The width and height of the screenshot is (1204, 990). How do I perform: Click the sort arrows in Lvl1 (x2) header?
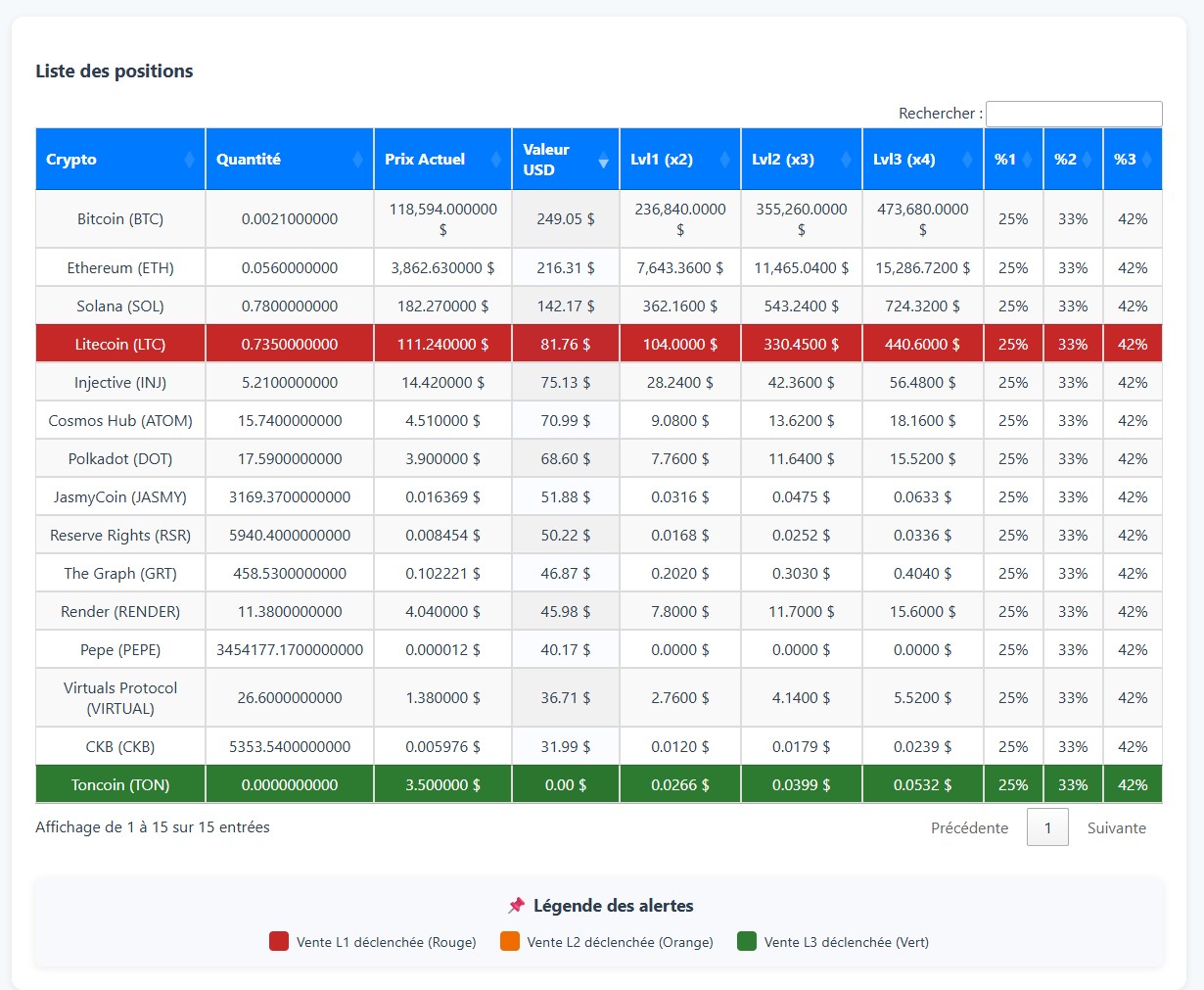pos(724,160)
